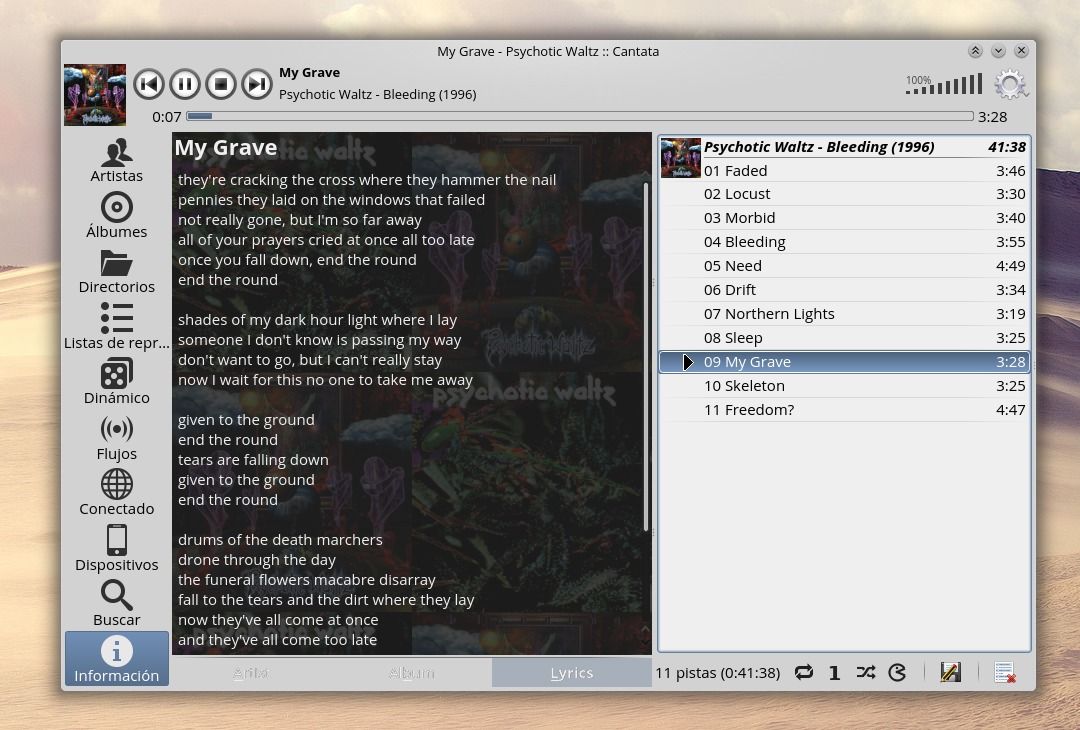Select track 07 Northern Lights in queue
1080x730 pixels.
point(768,314)
